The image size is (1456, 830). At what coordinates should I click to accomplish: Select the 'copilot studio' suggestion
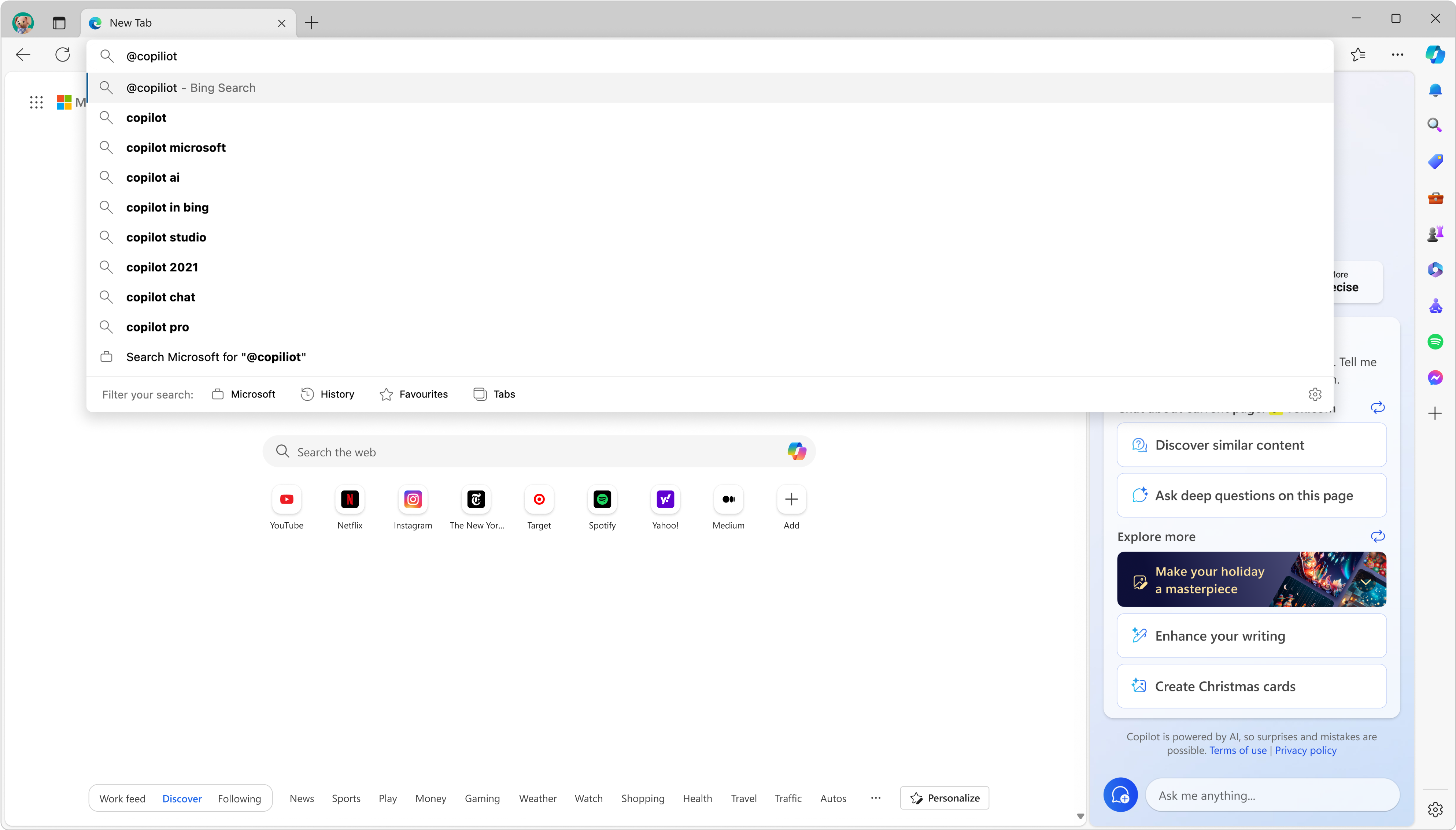click(166, 237)
